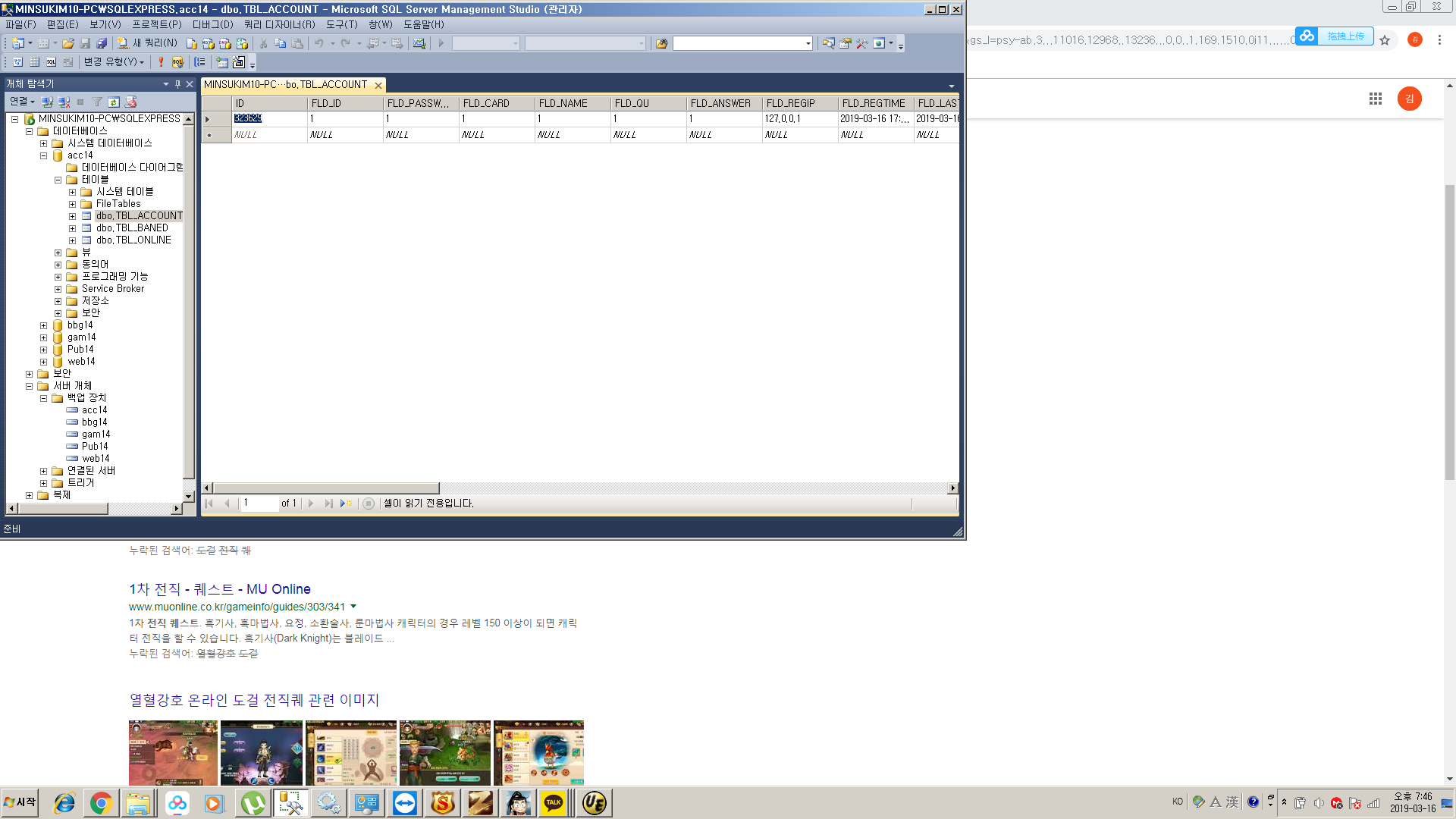Viewport: 1456px width, 819px height.
Task: Click the FLD_NAME column header
Action: pyautogui.click(x=573, y=104)
